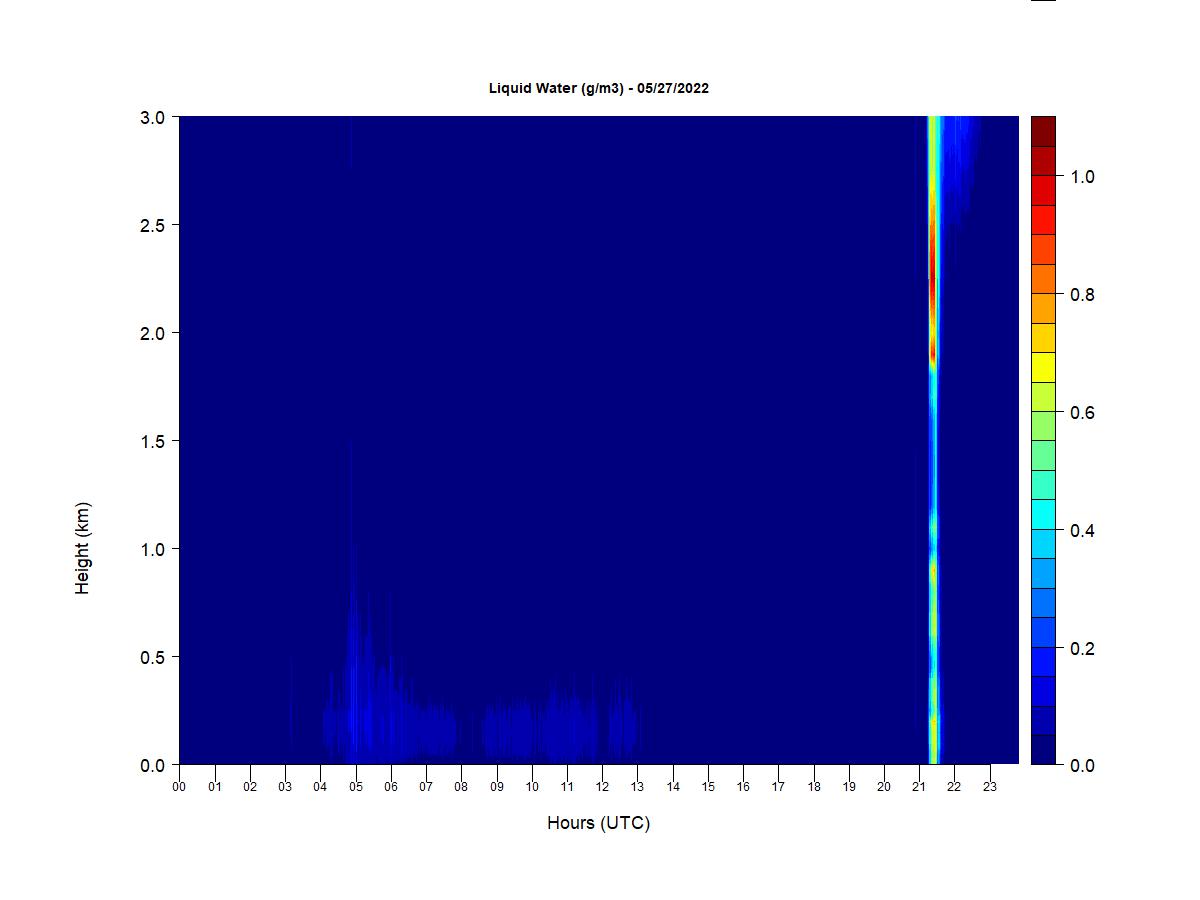Click colorbar scale value '1.0'
1200x900 pixels.
click(x=1082, y=177)
